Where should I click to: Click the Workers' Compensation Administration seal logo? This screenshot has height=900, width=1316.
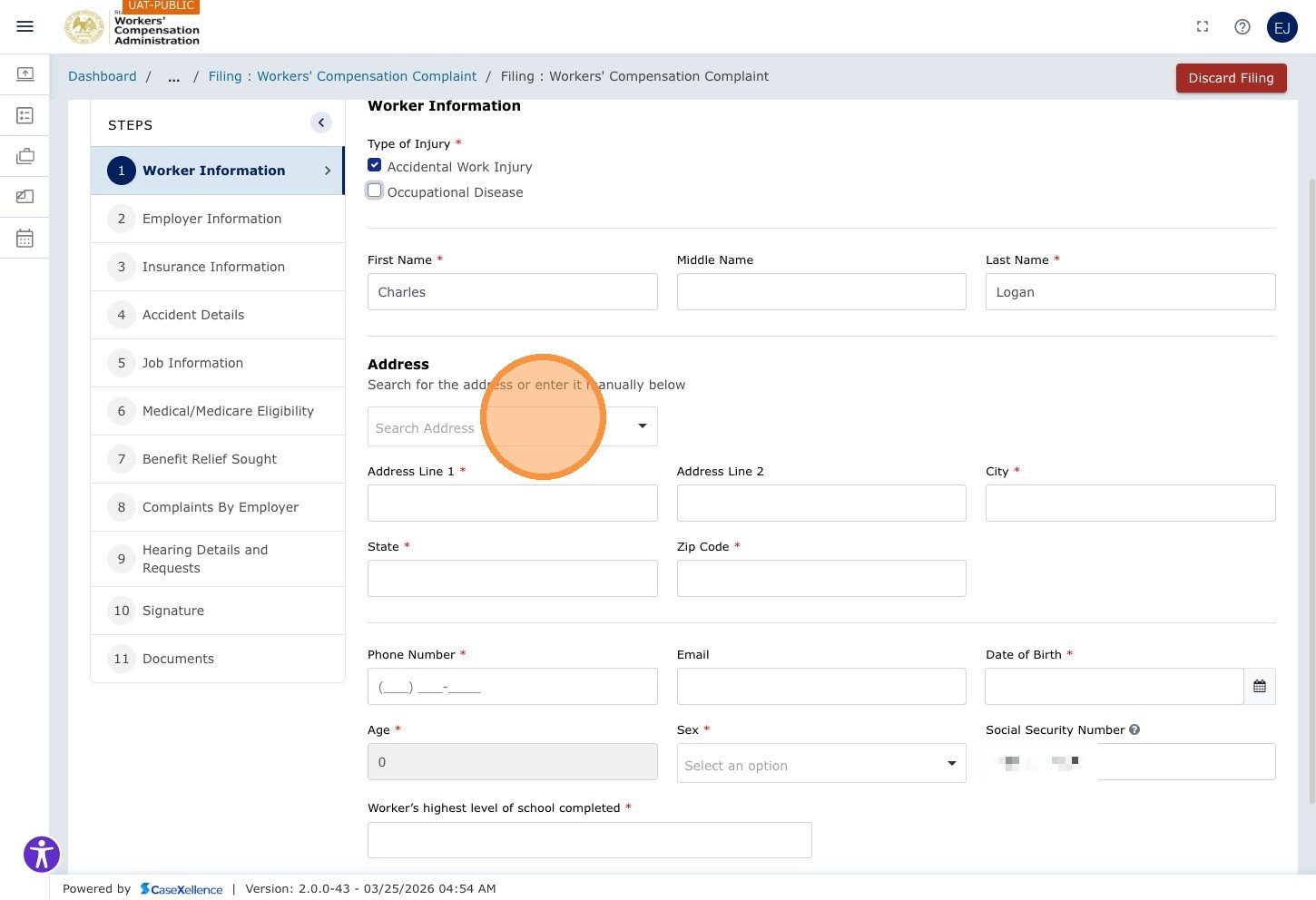pos(83,27)
